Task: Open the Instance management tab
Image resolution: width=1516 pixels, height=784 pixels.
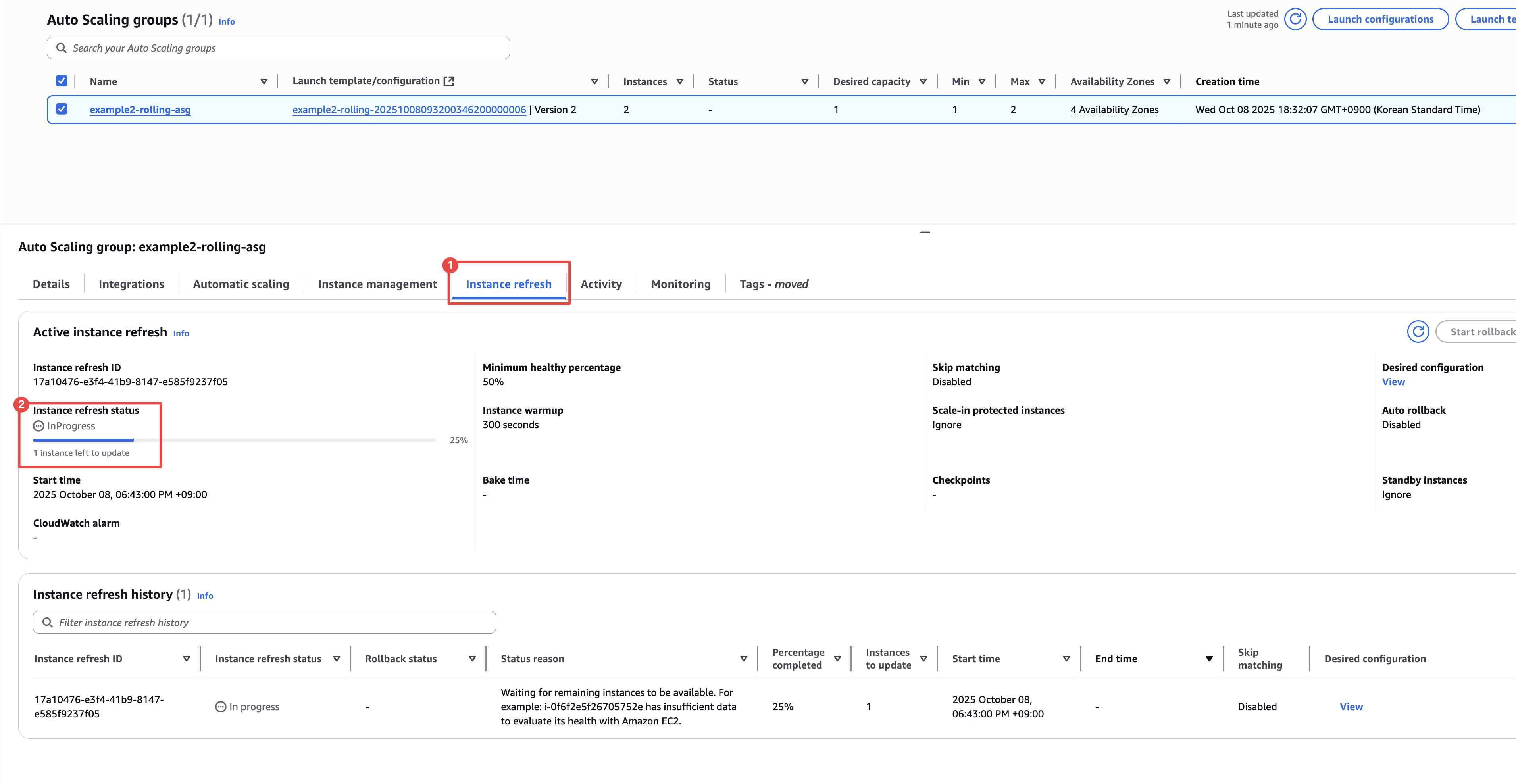Action: click(377, 284)
